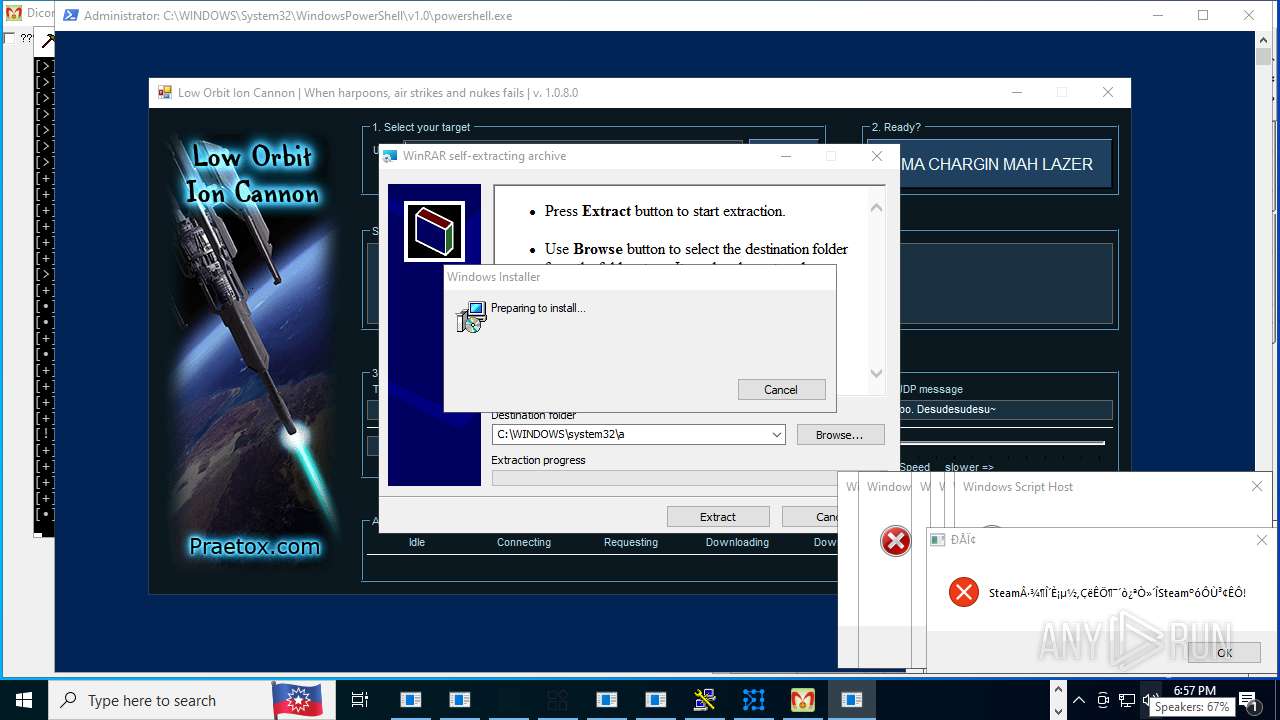The height and width of the screenshot is (720, 1280).
Task: Click the 'Idle' status column label
Action: (x=417, y=542)
